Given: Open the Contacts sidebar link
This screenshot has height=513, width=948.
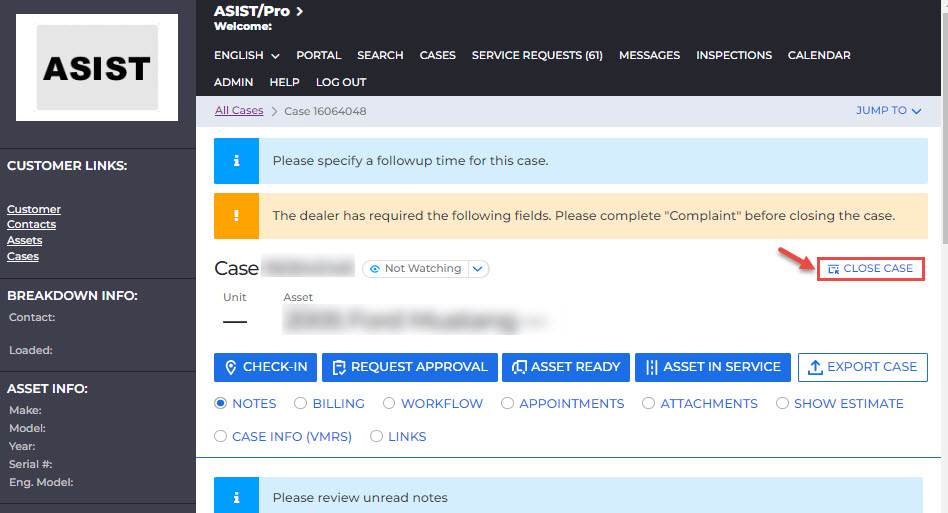Looking at the screenshot, I should tap(31, 224).
